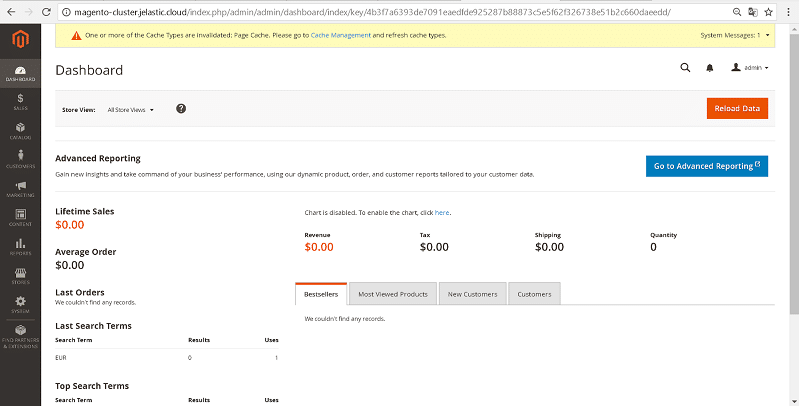799x406 pixels.
Task: Click the Reload Data button
Action: click(736, 108)
